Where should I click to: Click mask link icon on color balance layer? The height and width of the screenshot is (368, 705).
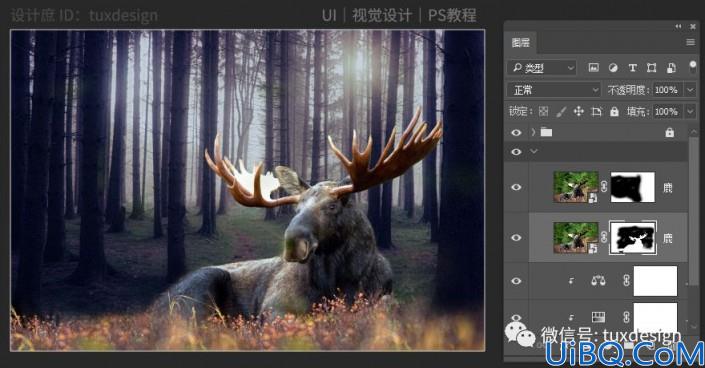point(626,281)
